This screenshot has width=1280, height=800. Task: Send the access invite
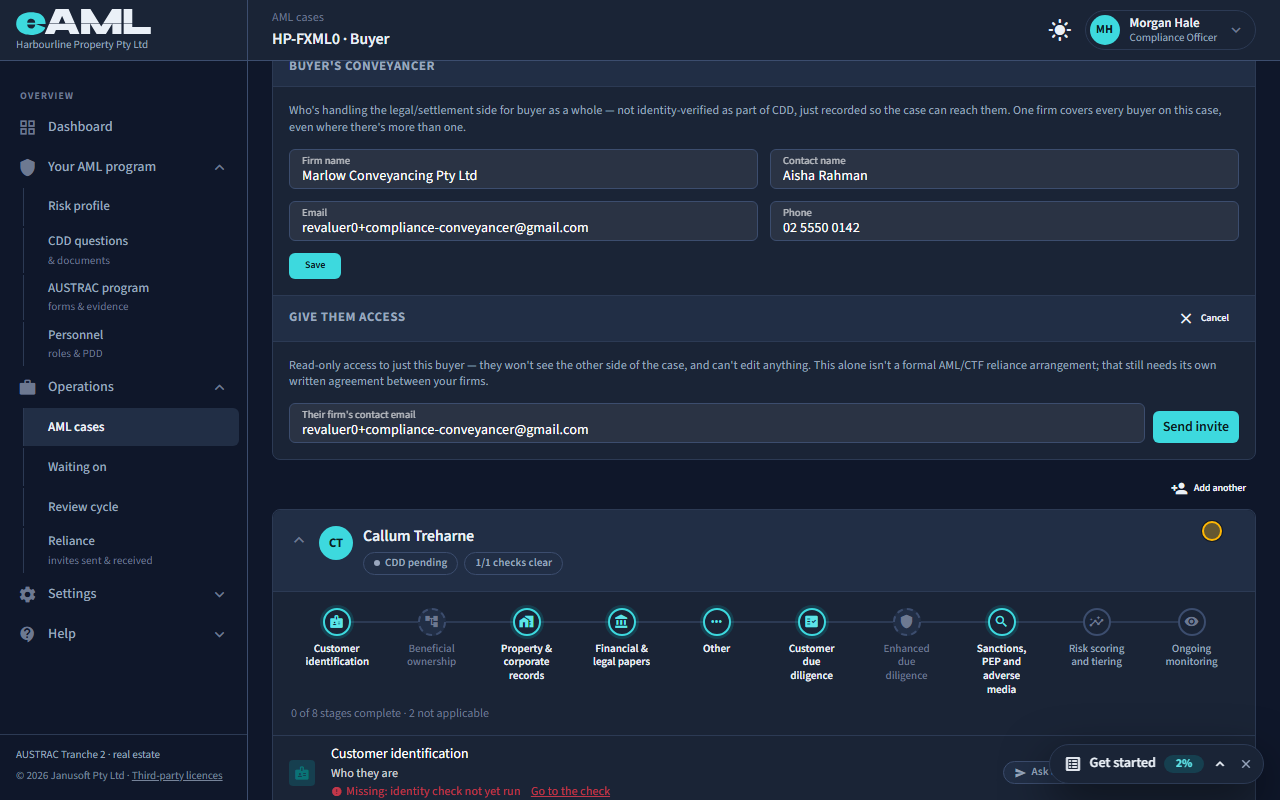[1196, 427]
